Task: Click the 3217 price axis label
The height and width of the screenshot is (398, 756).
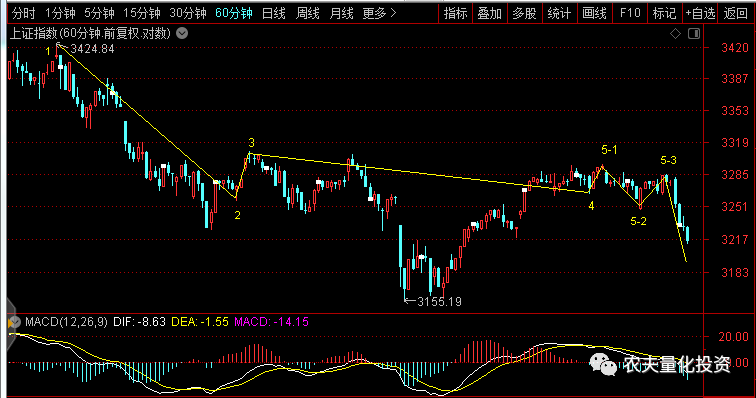Action: pos(735,239)
